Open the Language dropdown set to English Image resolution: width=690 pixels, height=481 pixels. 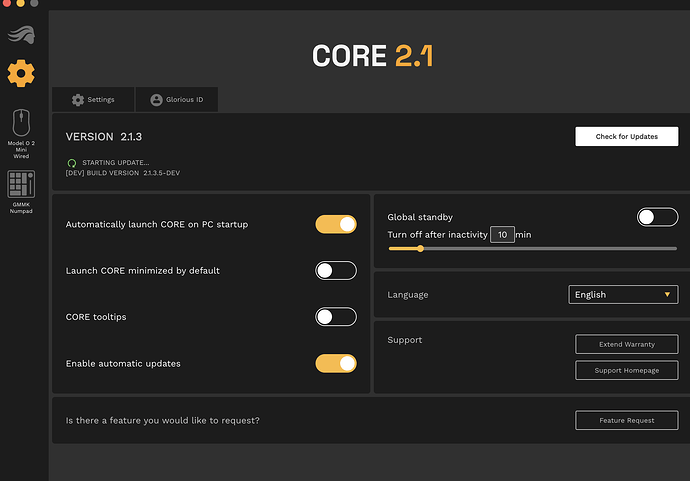pyautogui.click(x=622, y=295)
